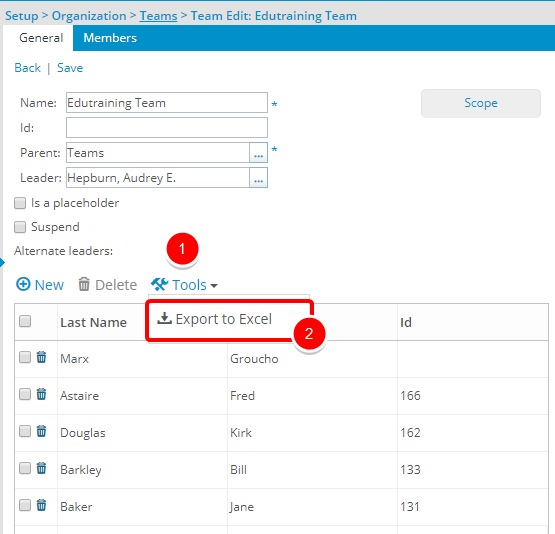
Task: Click the trash icon for Marx row
Action: [x=41, y=357]
